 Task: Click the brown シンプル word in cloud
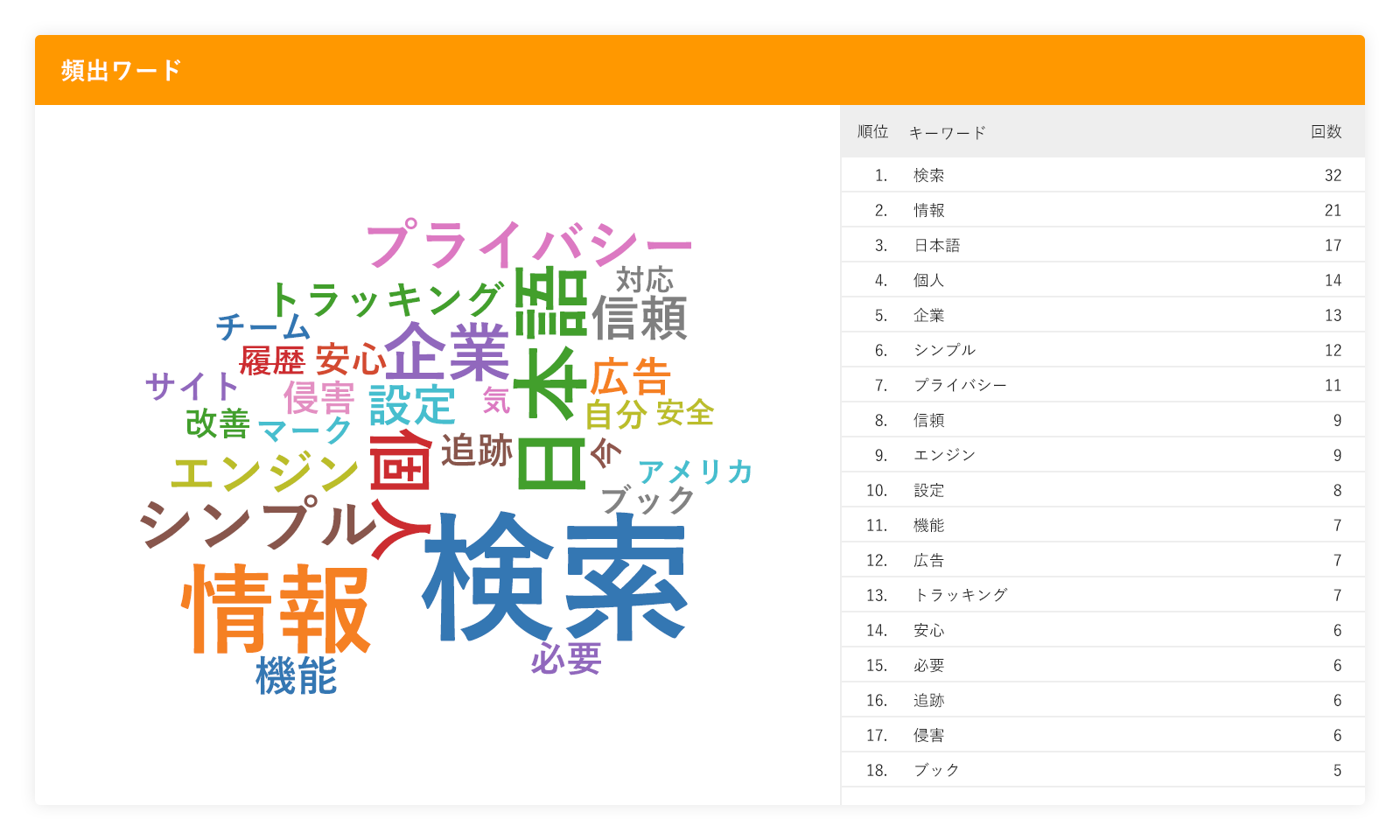[257, 525]
